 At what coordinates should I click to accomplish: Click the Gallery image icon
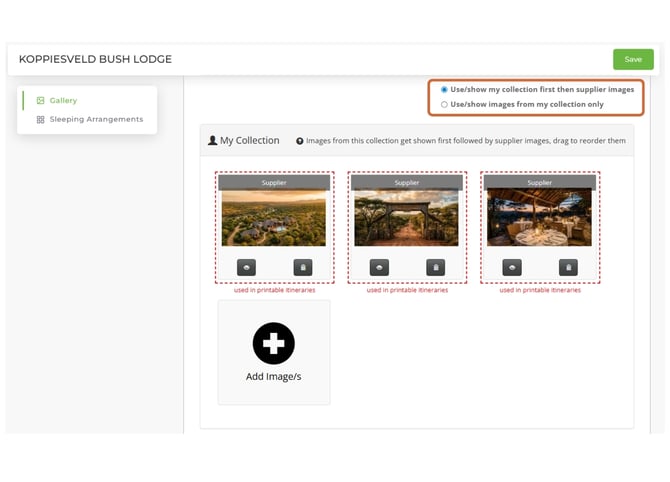click(x=40, y=100)
